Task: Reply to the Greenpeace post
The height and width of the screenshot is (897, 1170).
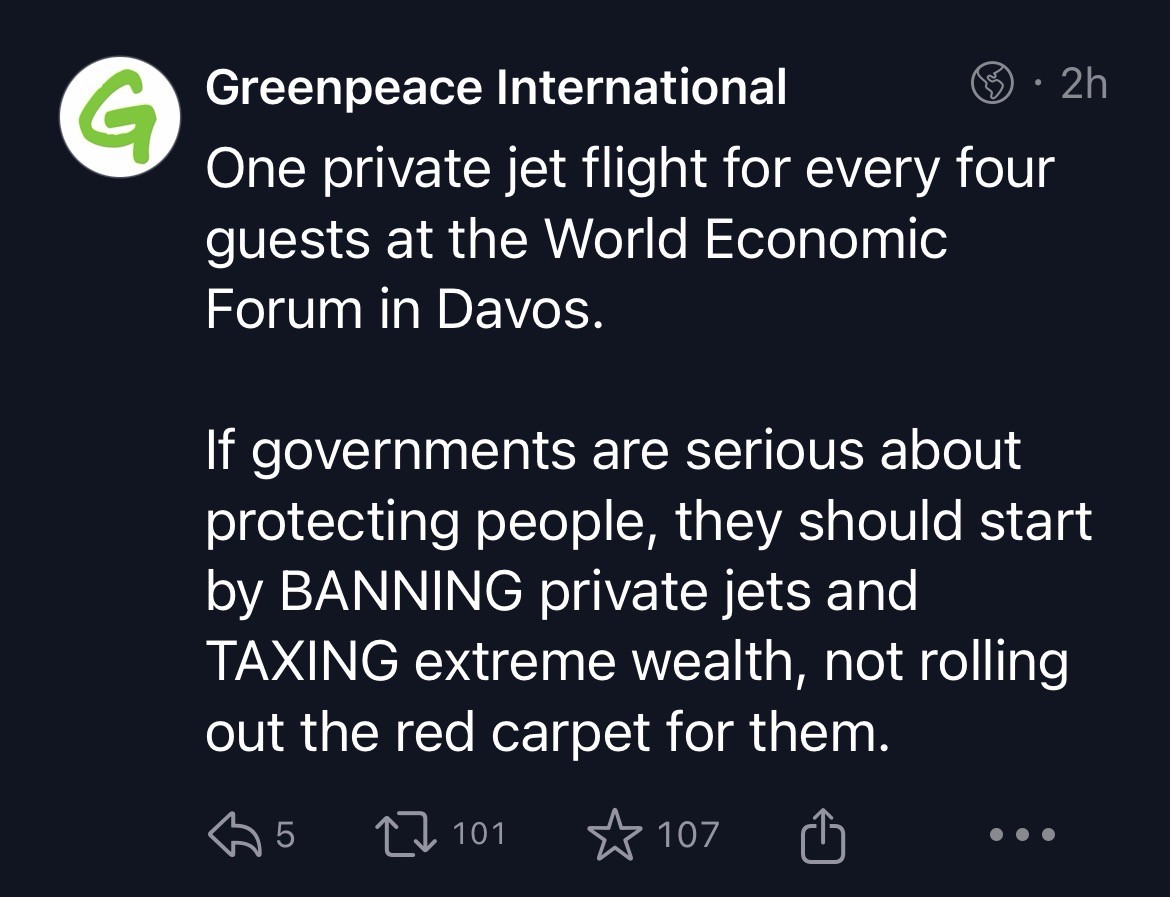Action: 232,834
